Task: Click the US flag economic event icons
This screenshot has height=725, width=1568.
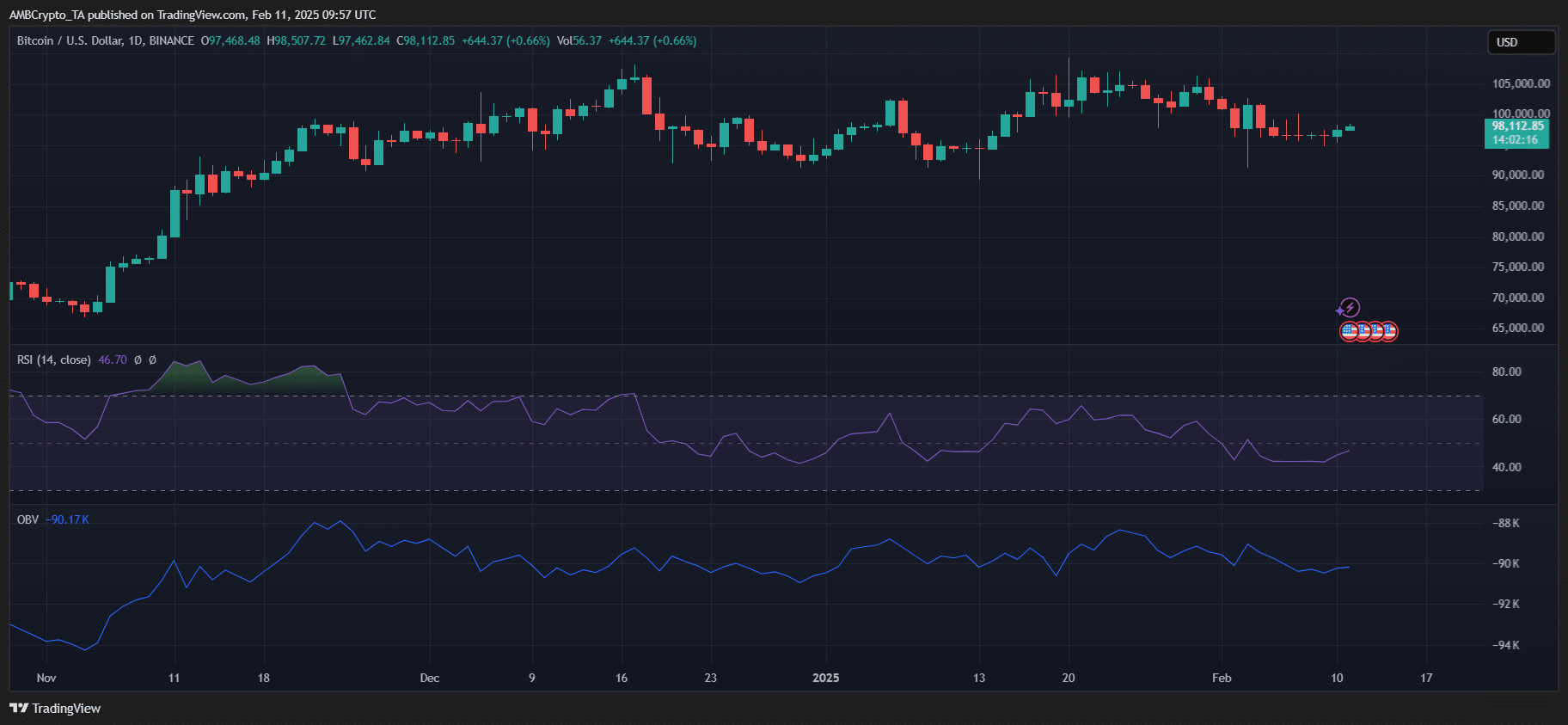Action: [1369, 331]
